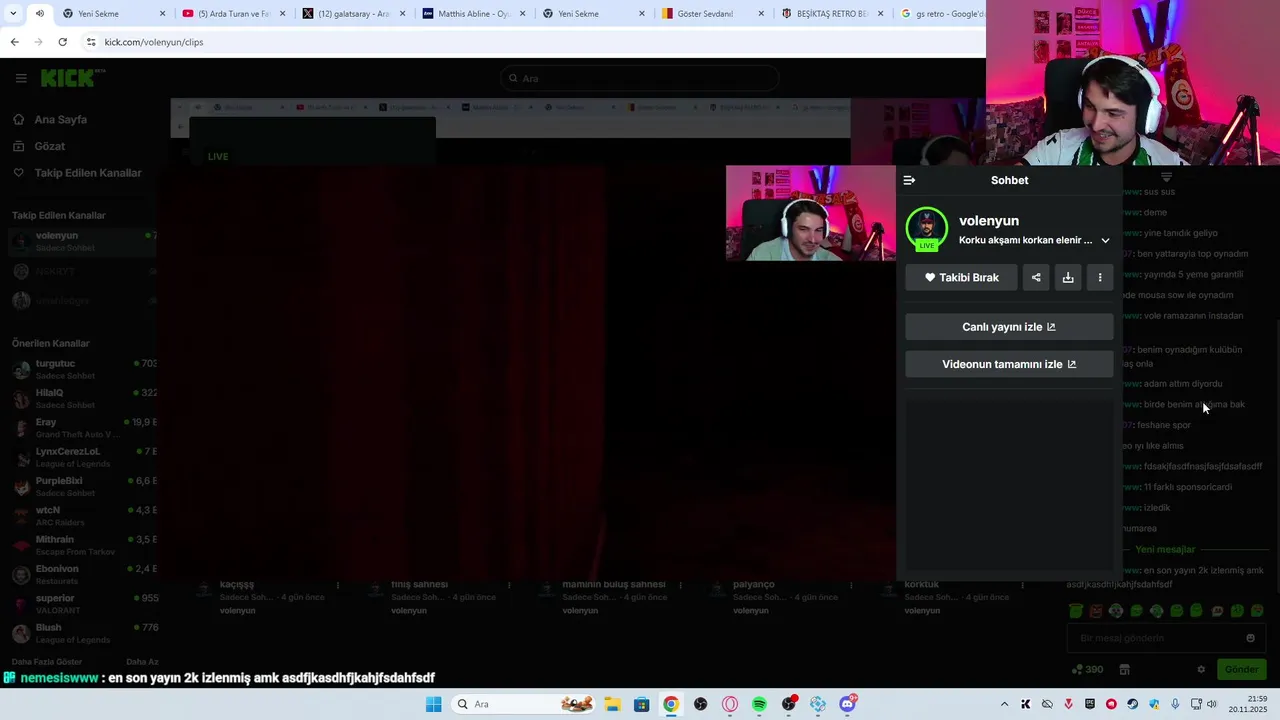Open volenyun's live profile avatar

click(x=927, y=228)
